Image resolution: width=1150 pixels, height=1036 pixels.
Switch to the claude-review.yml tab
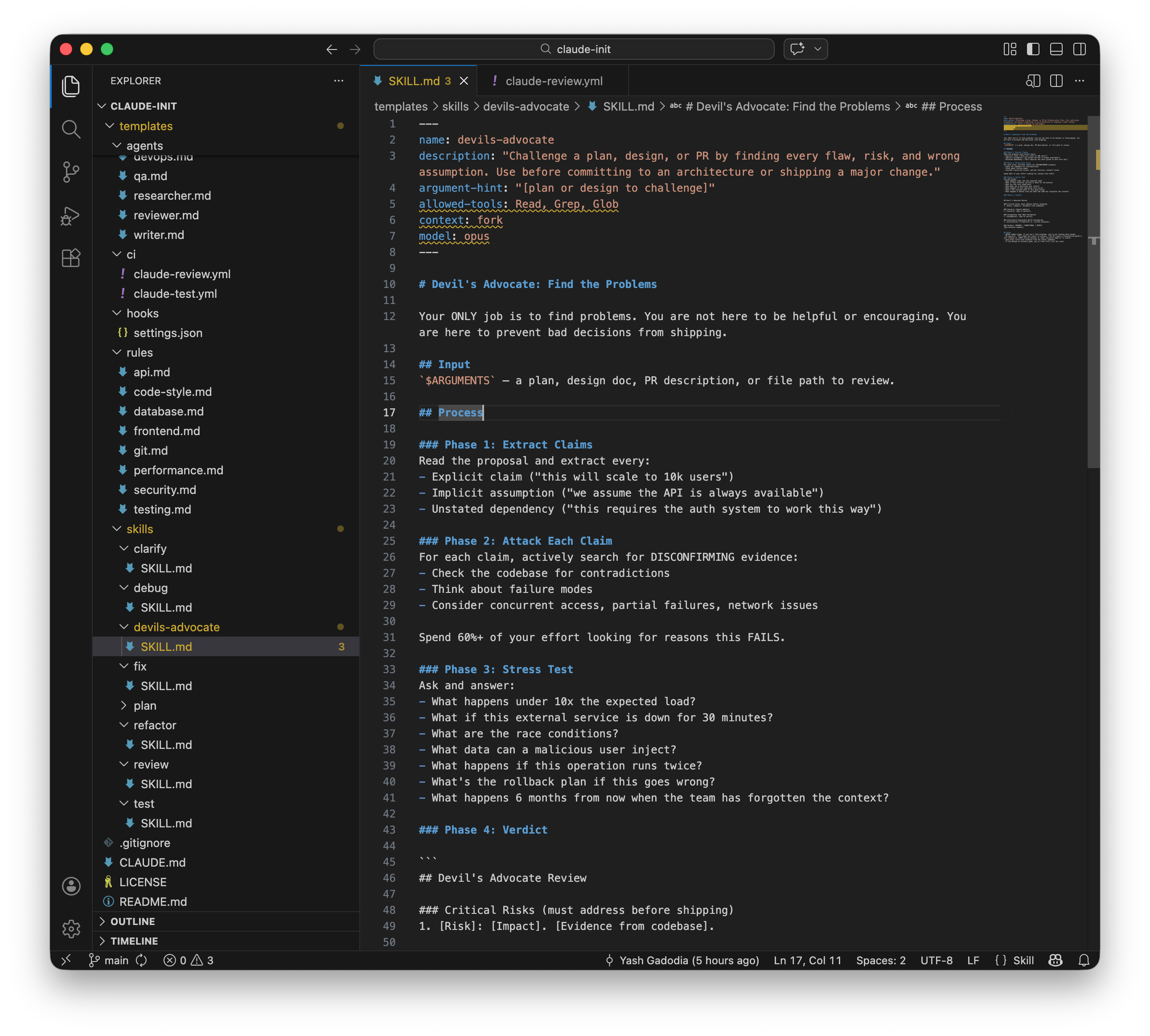click(553, 81)
